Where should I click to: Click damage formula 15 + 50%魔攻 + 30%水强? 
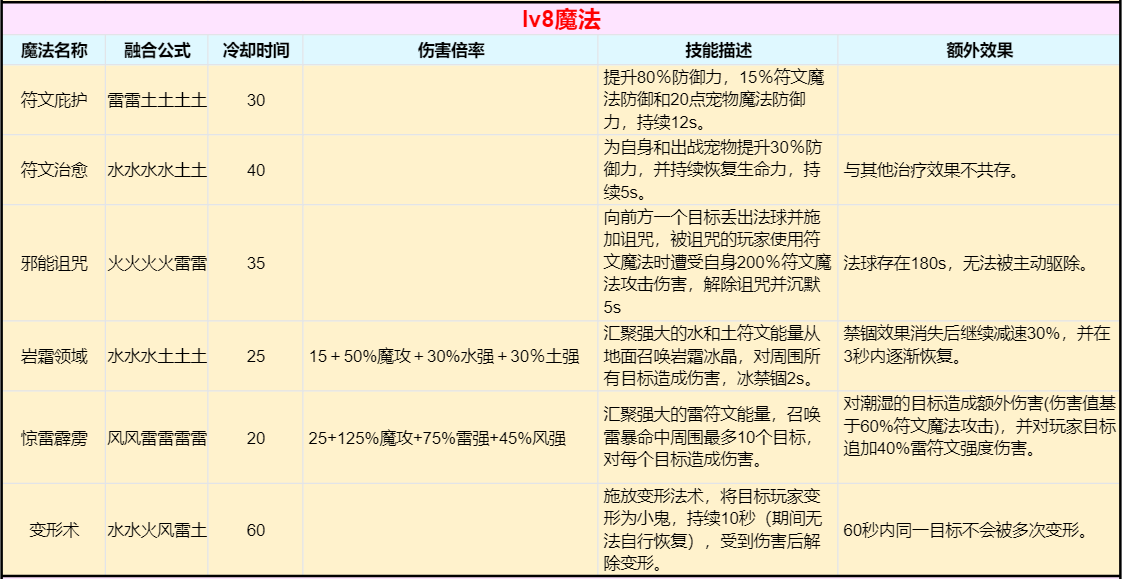pyautogui.click(x=444, y=356)
